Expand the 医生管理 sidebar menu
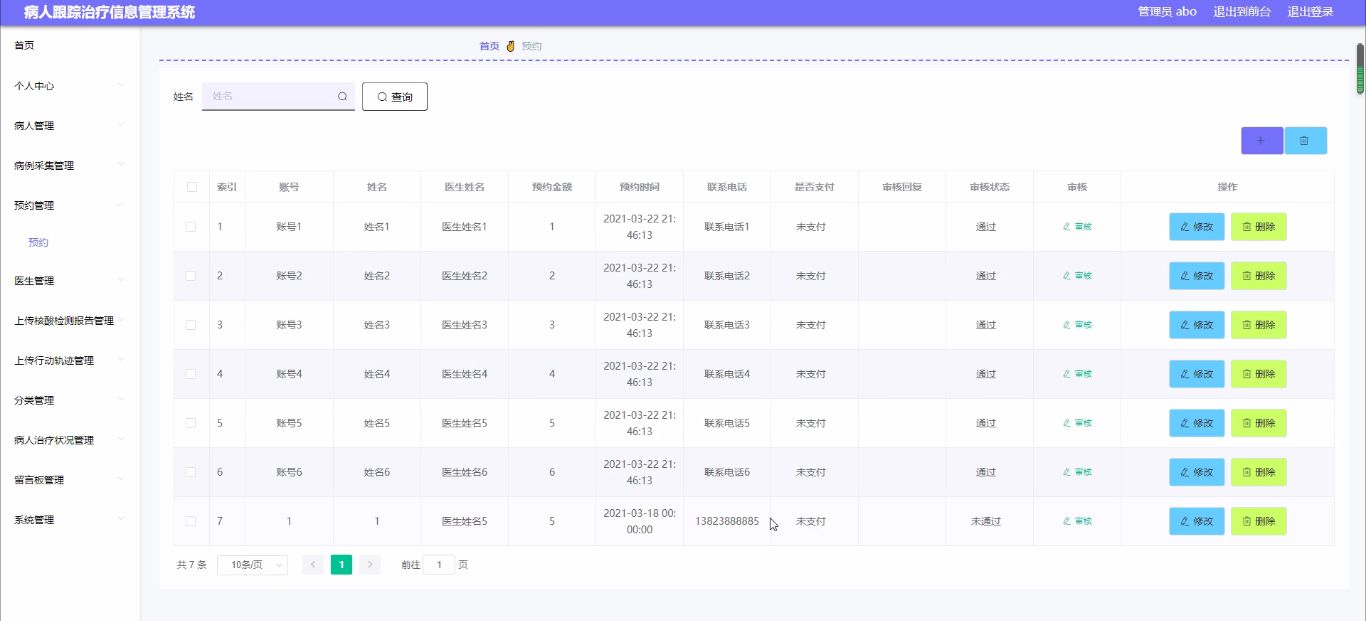The image size is (1366, 621). click(70, 281)
